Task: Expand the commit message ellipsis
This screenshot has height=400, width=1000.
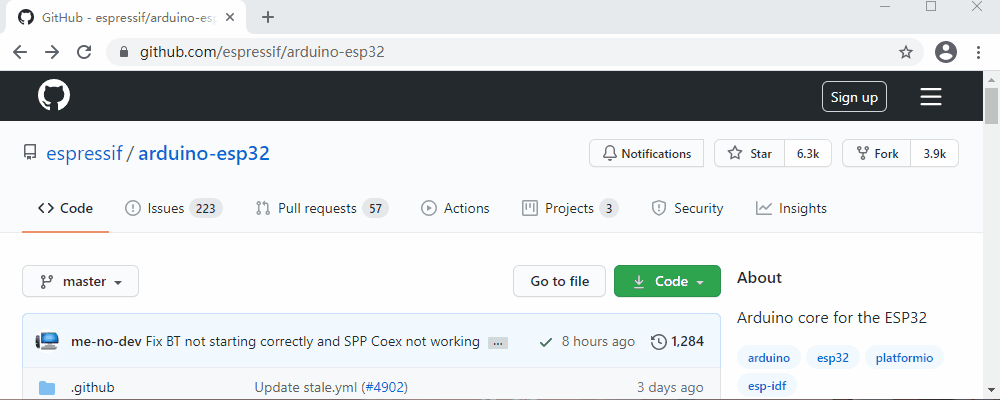Action: (498, 343)
